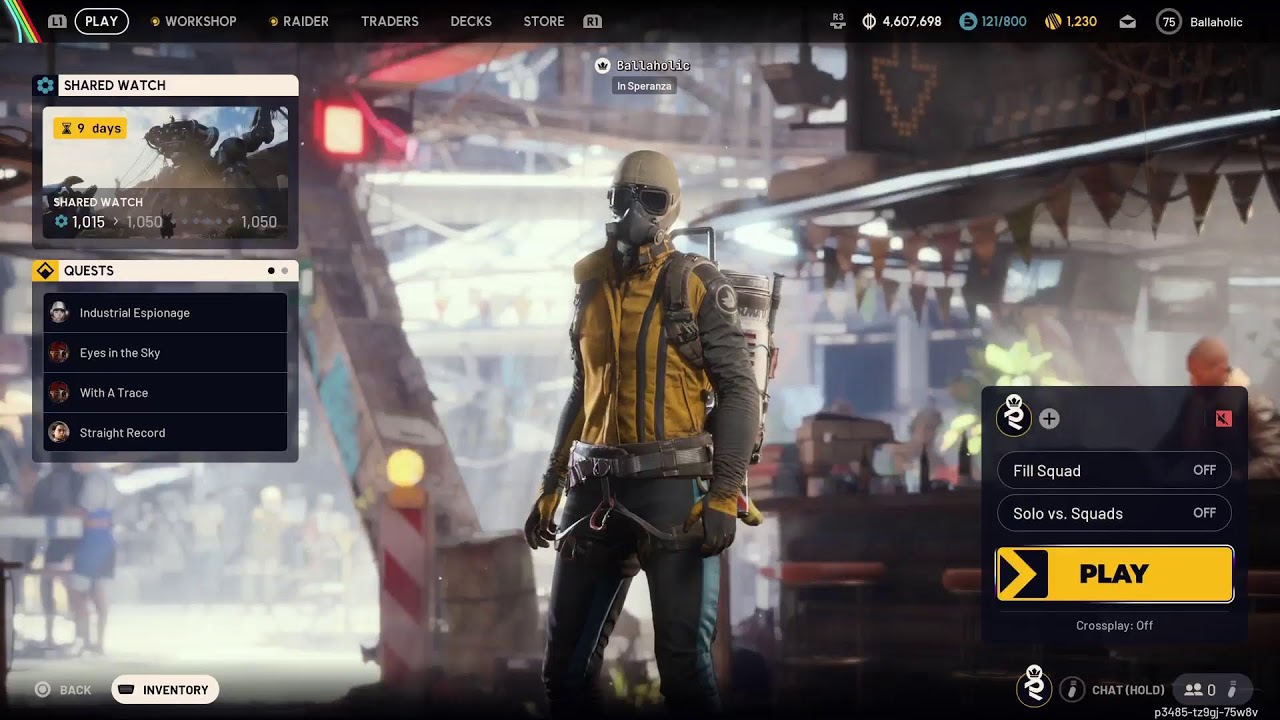Click the Shared Watch panel header title
The width and height of the screenshot is (1280, 720).
point(115,86)
